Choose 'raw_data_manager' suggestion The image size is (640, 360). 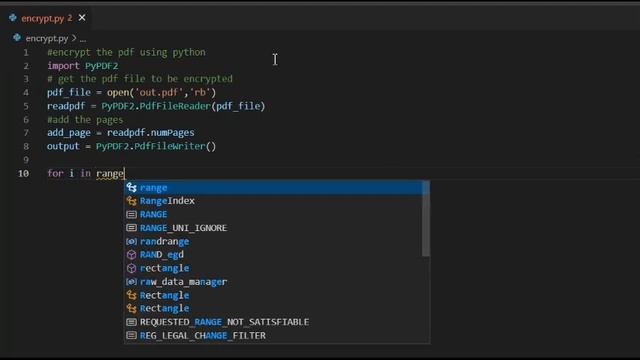click(x=274, y=282)
